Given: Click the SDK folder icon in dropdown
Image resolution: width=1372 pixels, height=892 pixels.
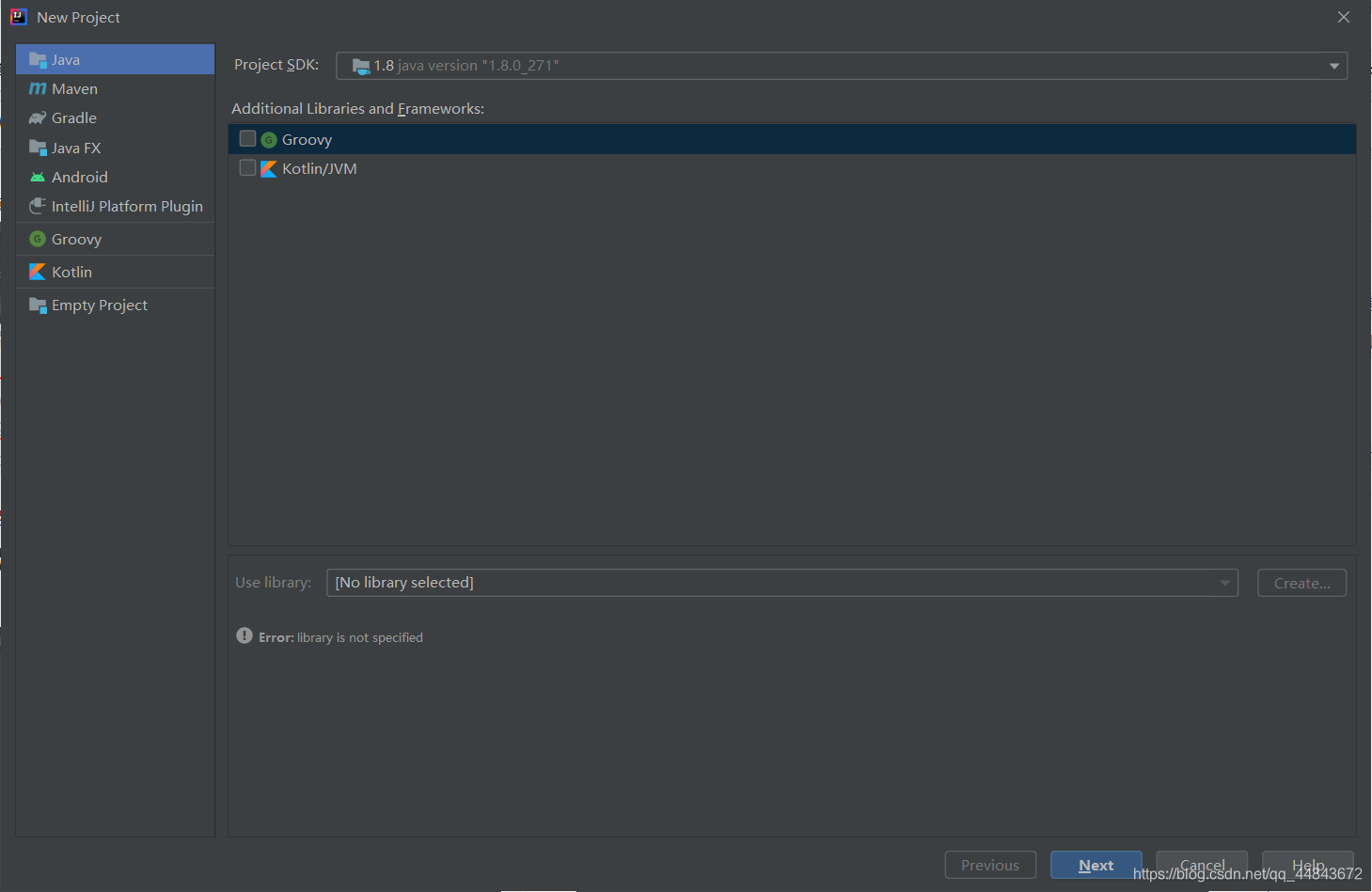Looking at the screenshot, I should point(361,66).
